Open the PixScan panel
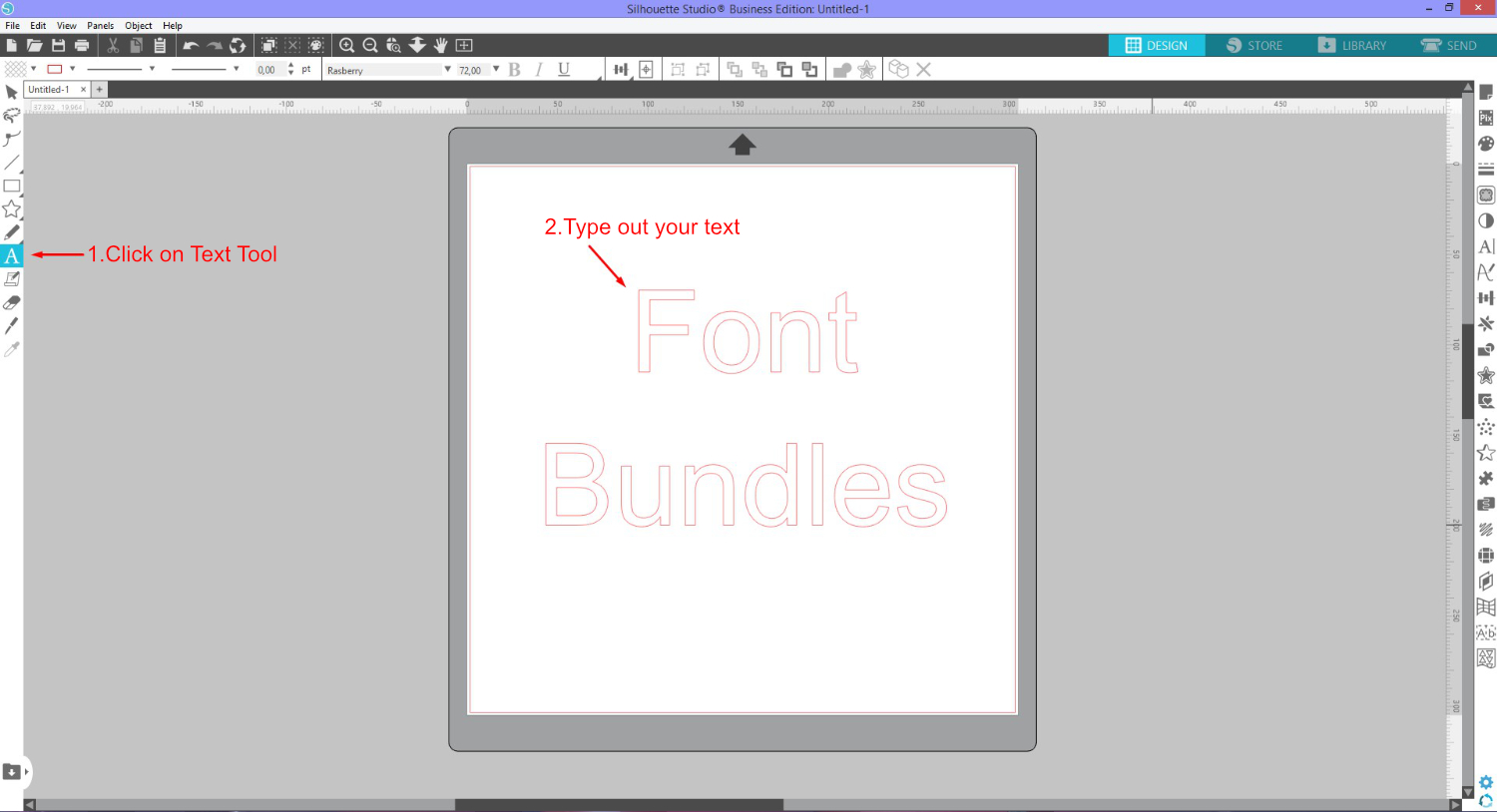 click(1486, 117)
